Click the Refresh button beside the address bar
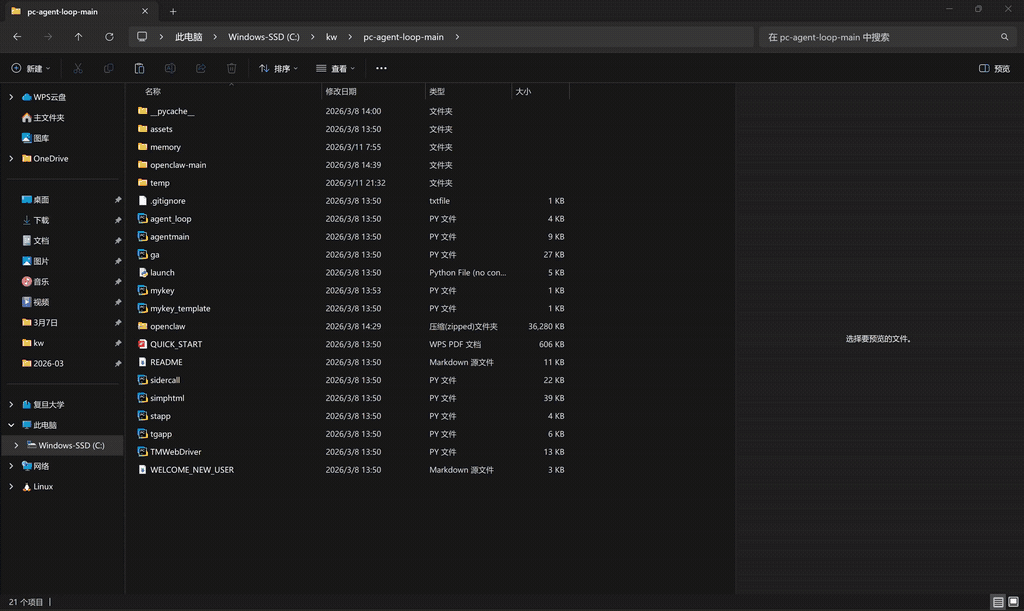The image size is (1024, 611). point(109,37)
